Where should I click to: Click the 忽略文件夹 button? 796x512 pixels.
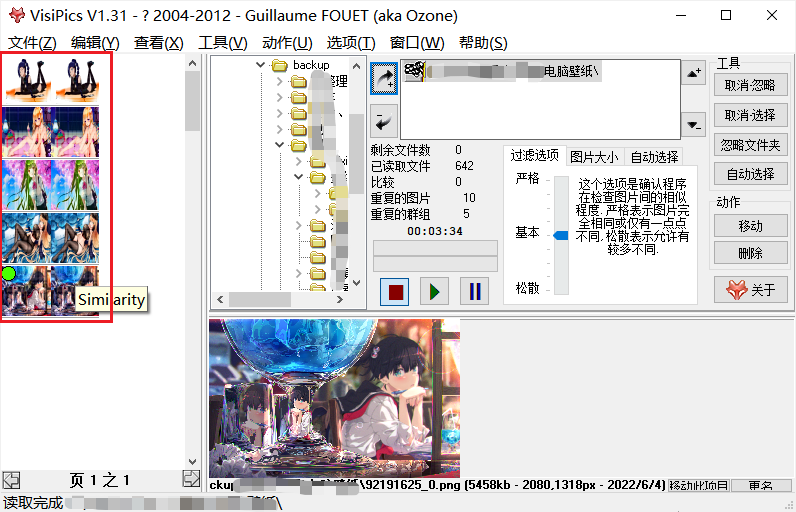coord(750,145)
